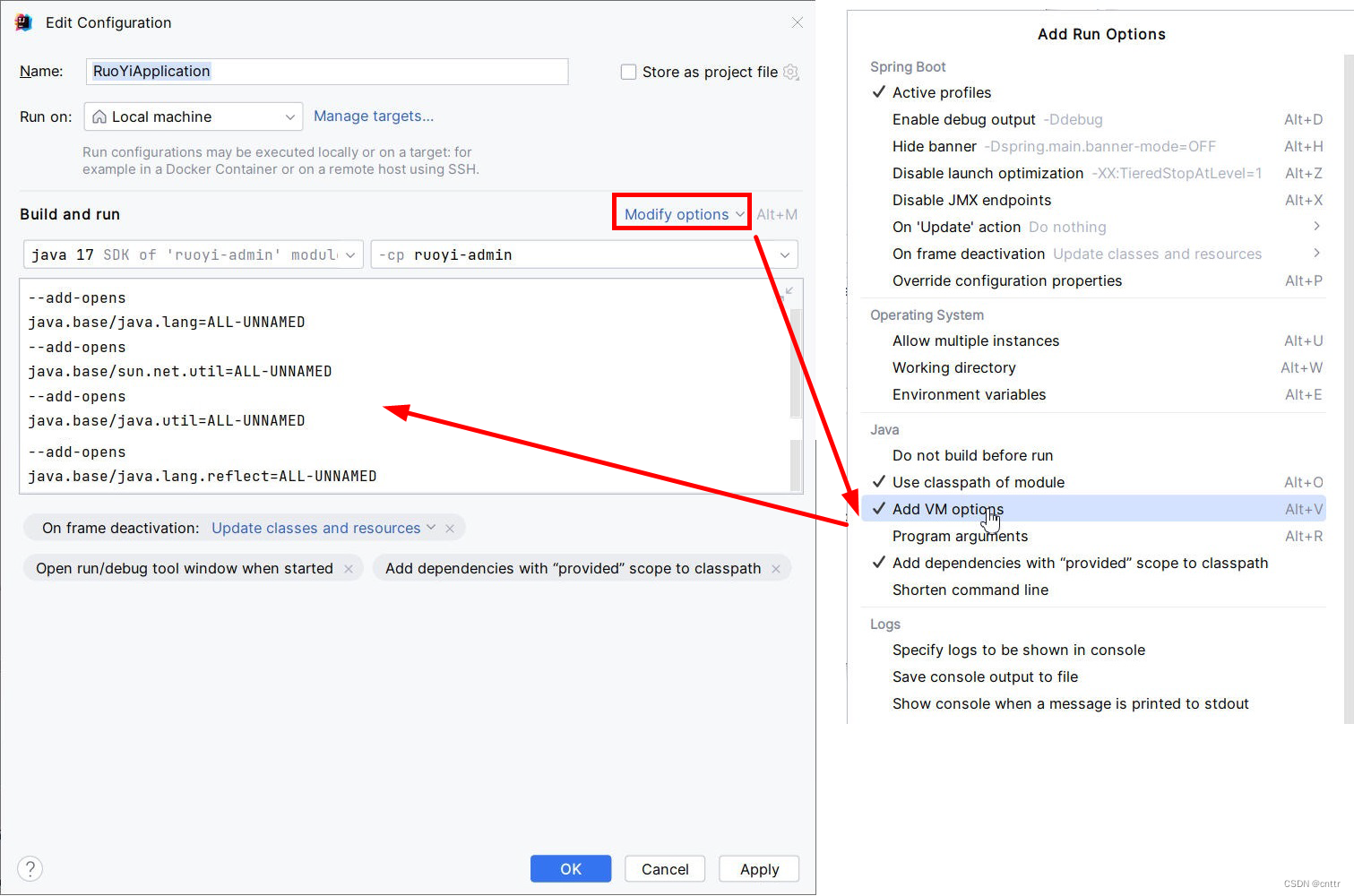Image resolution: width=1354 pixels, height=896 pixels.
Task: Open the Manage targets link
Action: click(373, 116)
